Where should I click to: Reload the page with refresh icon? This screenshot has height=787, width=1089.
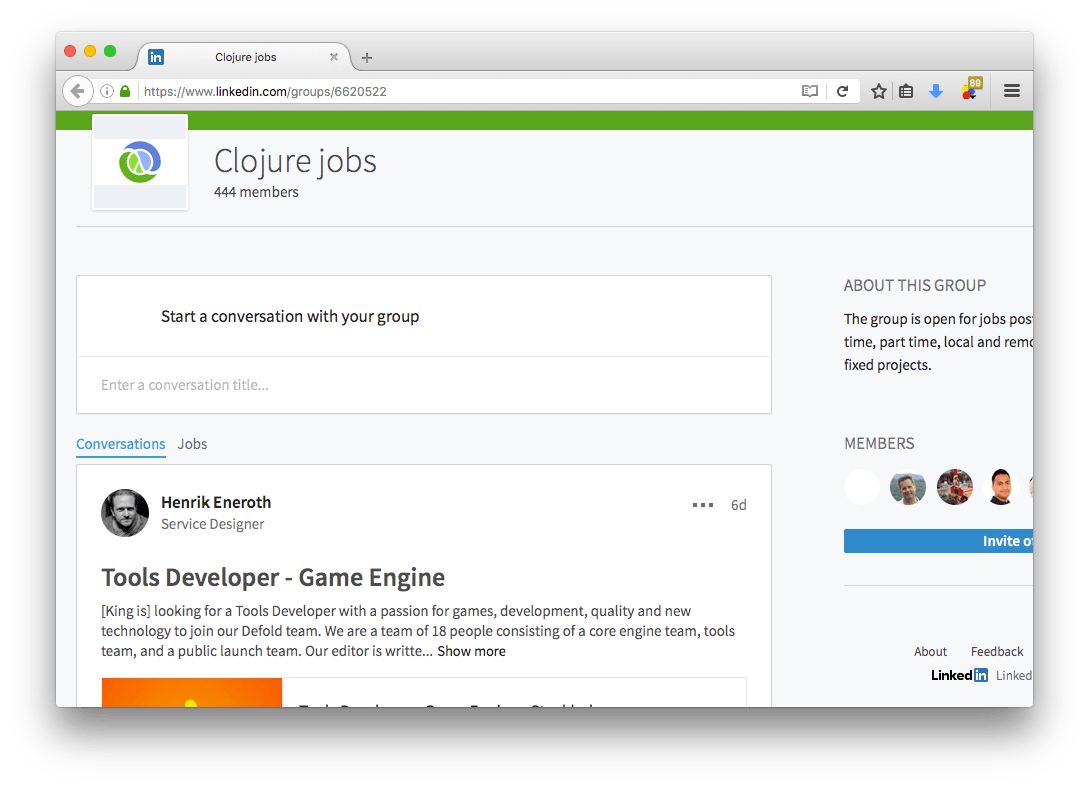842,91
